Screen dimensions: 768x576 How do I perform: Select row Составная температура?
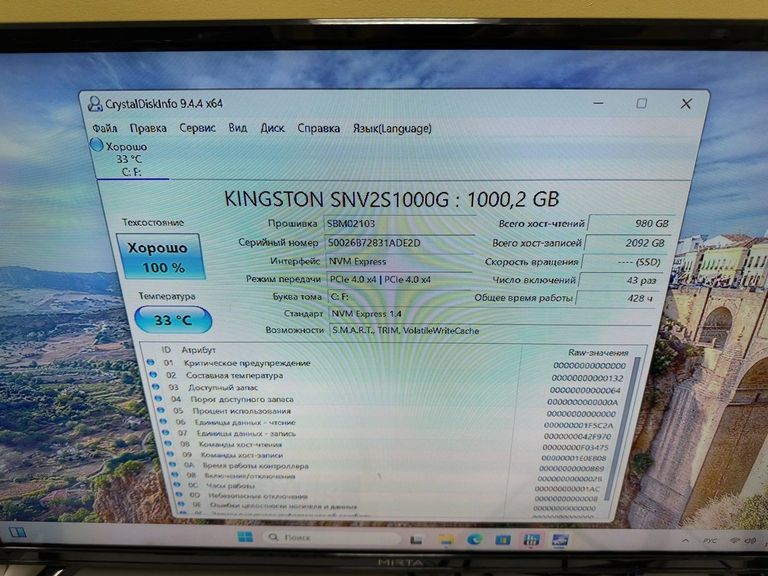pos(388,376)
